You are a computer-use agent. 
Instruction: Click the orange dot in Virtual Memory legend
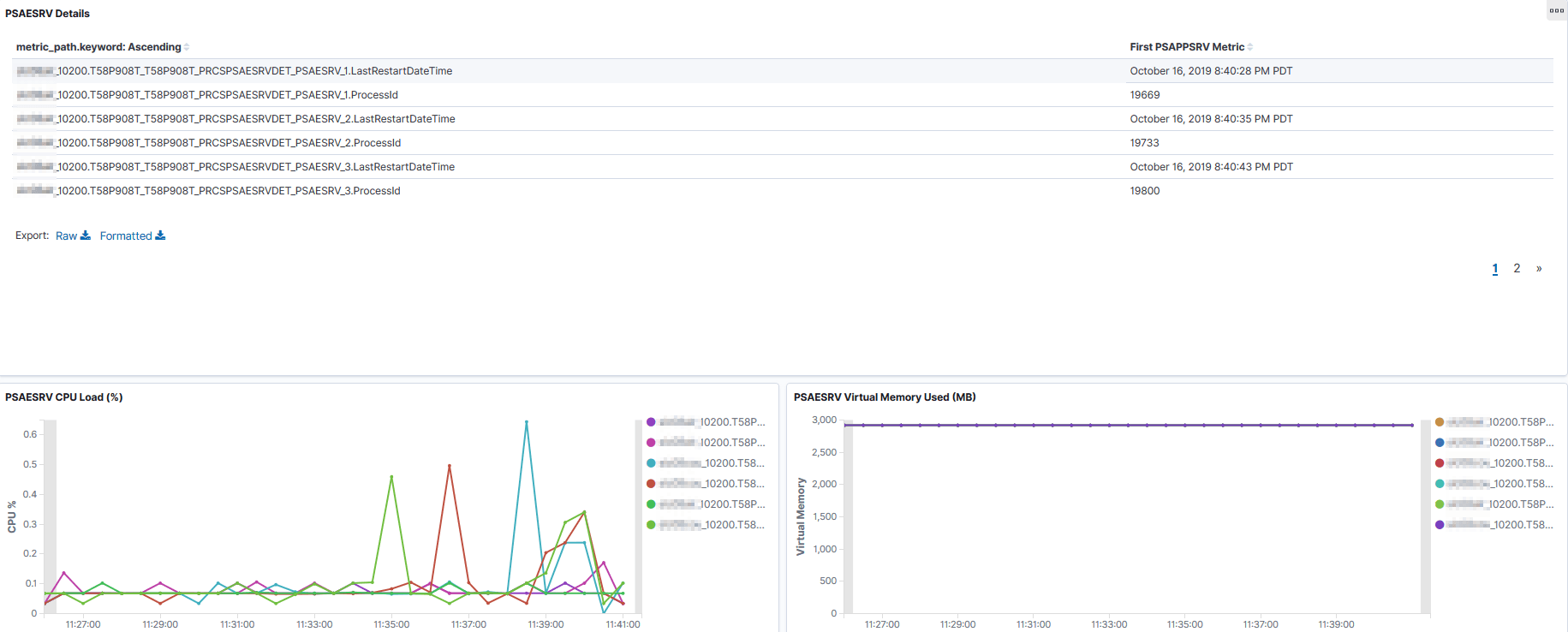pyautogui.click(x=1440, y=422)
